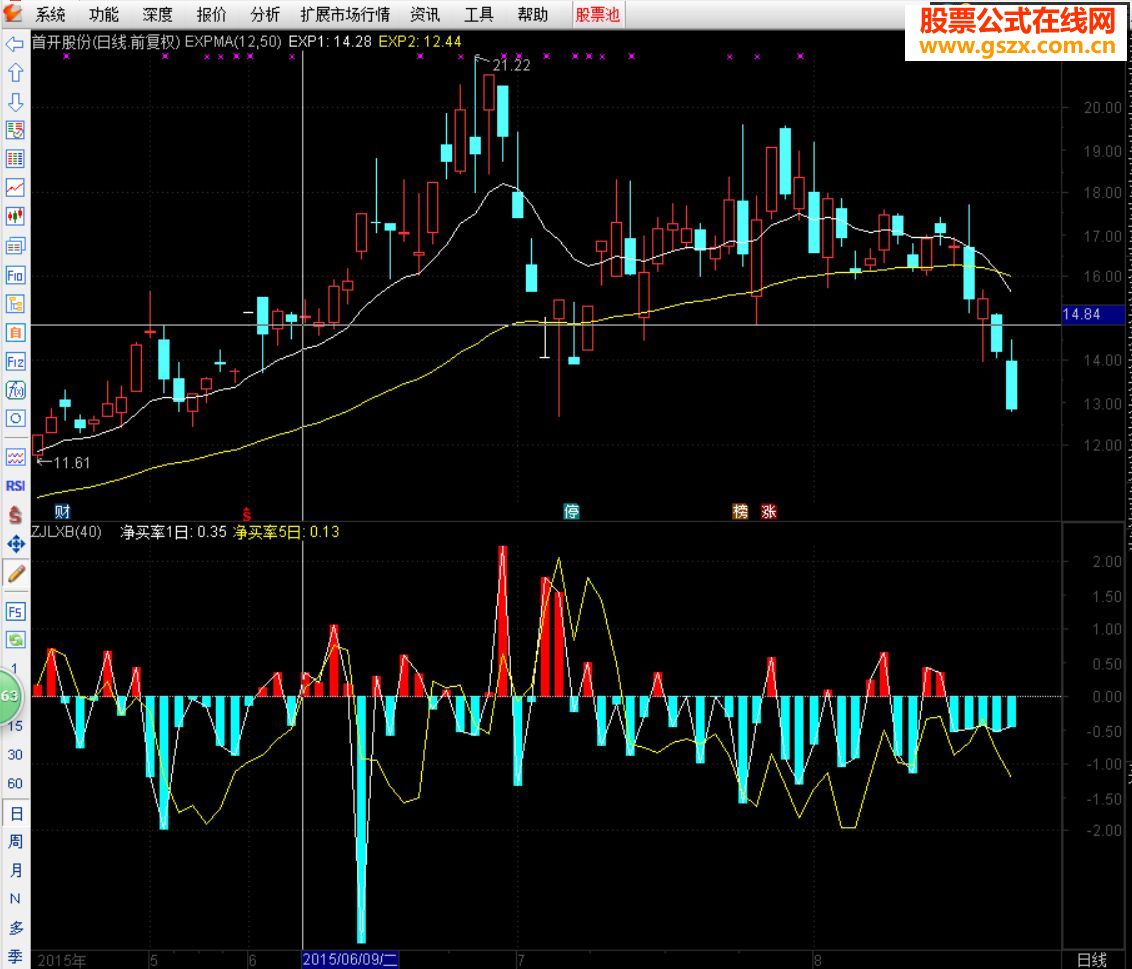The height and width of the screenshot is (969, 1132).
Task: Click the F5 icon in sidebar
Action: pos(15,612)
